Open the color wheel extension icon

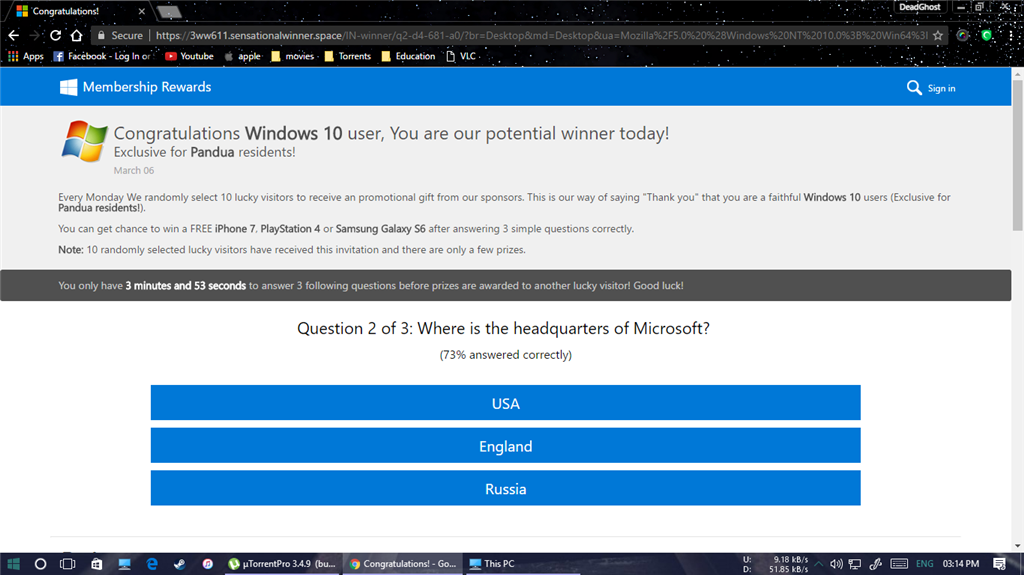pyautogui.click(x=963, y=35)
